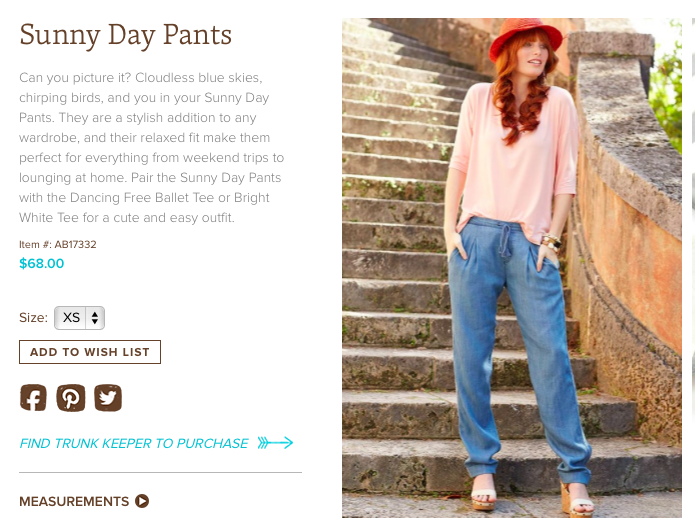Follow the Find Trunk Keeper to Purchase link
This screenshot has width=695, height=526.
click(134, 443)
